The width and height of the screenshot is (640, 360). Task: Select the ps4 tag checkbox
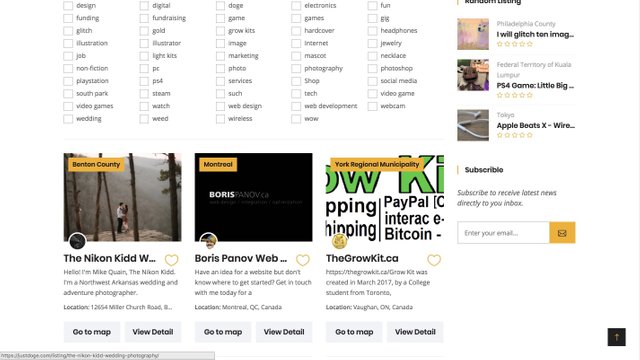point(144,81)
